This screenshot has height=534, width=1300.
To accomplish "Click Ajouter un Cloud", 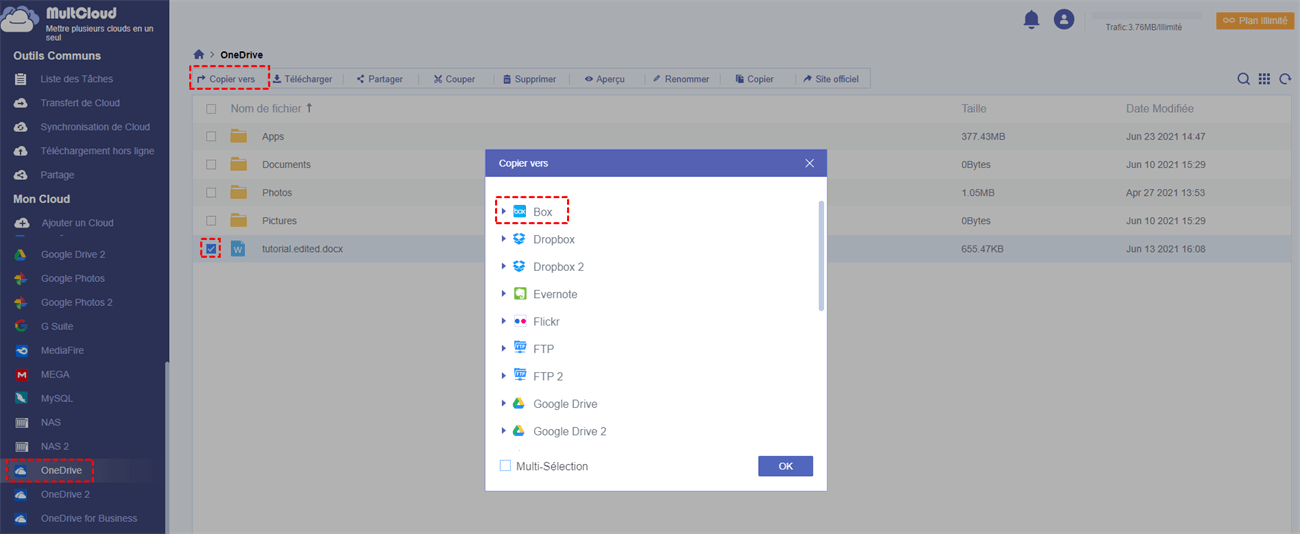I will coord(77,223).
